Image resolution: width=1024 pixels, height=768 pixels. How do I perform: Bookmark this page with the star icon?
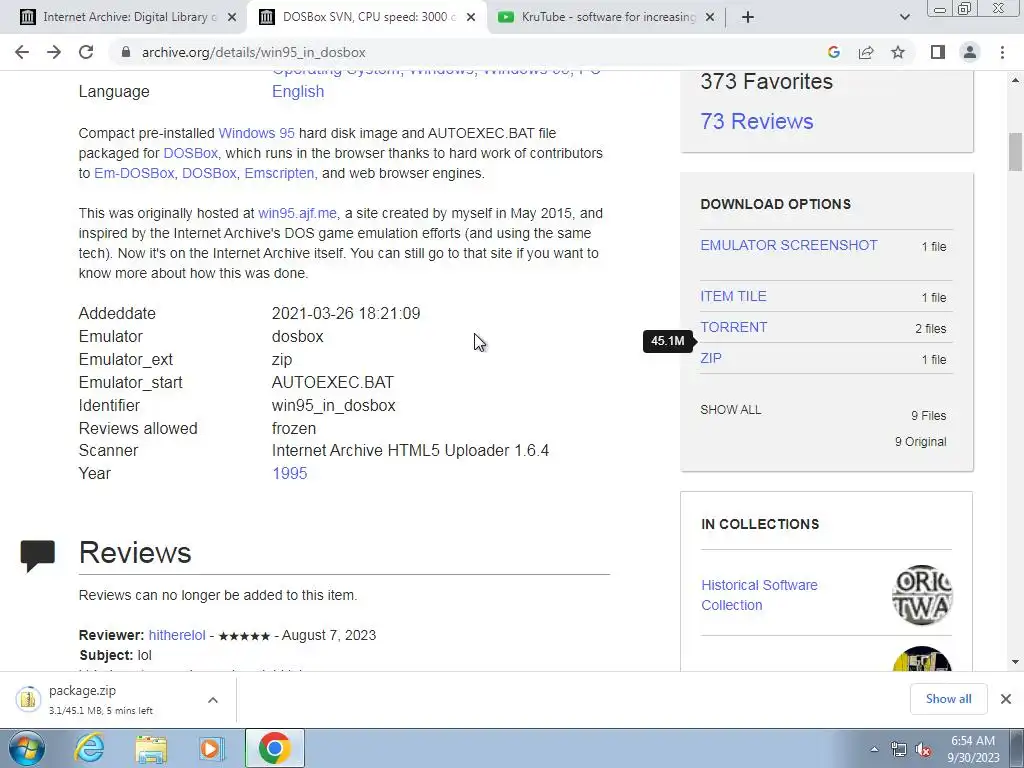tap(898, 52)
